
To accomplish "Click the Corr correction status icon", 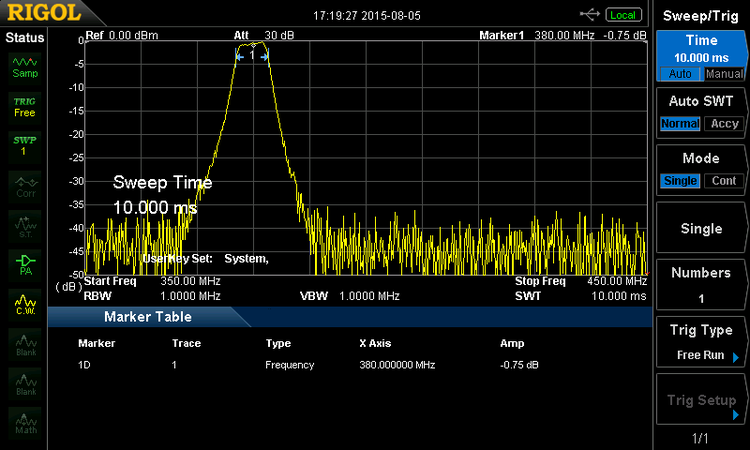I will [25, 186].
